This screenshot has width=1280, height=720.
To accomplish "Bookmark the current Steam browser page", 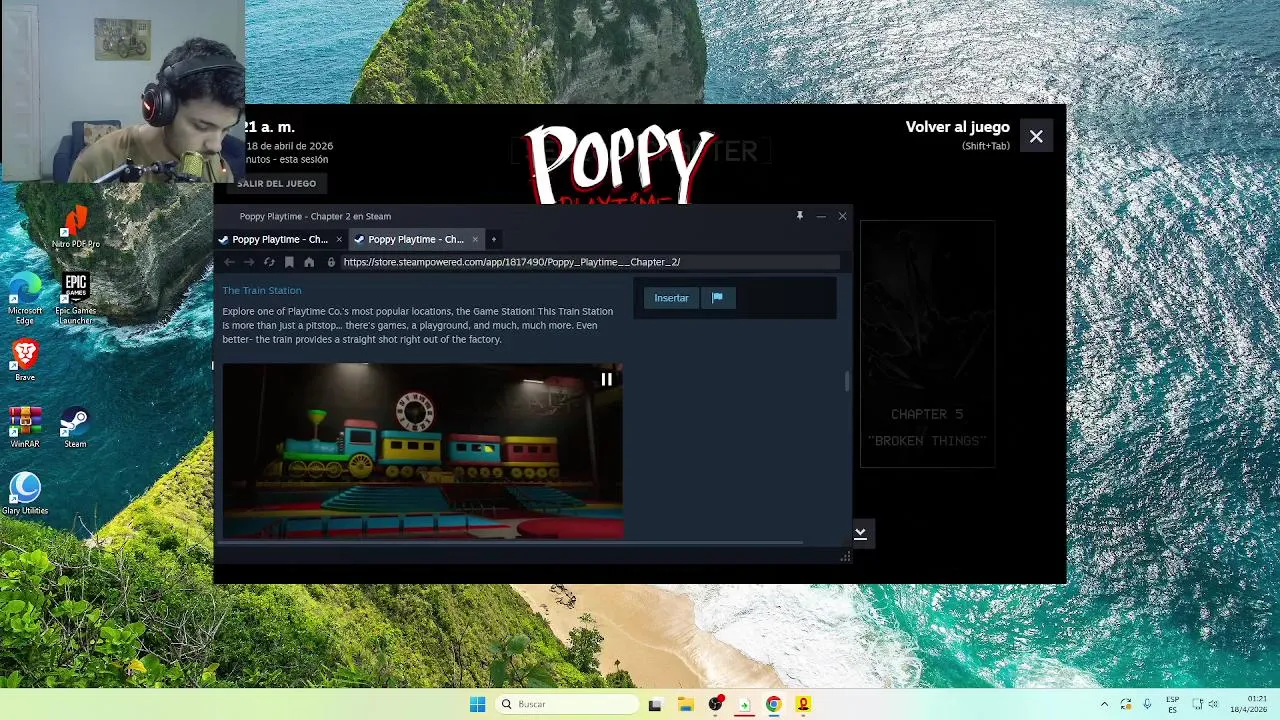I will (289, 262).
